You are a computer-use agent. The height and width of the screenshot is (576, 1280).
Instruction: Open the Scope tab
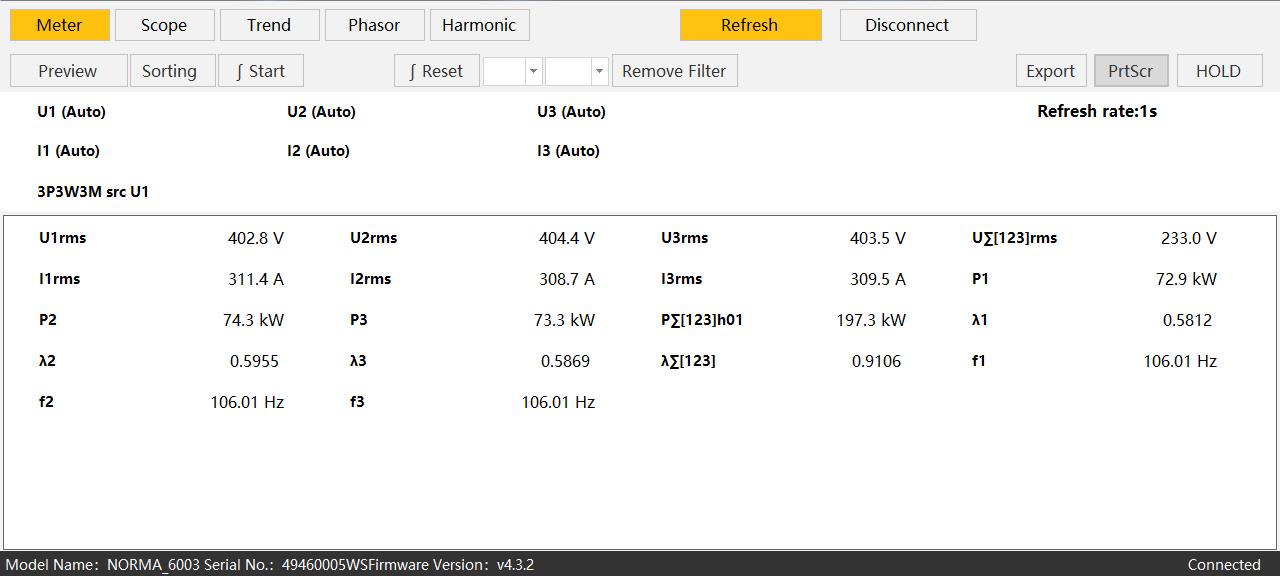point(164,25)
